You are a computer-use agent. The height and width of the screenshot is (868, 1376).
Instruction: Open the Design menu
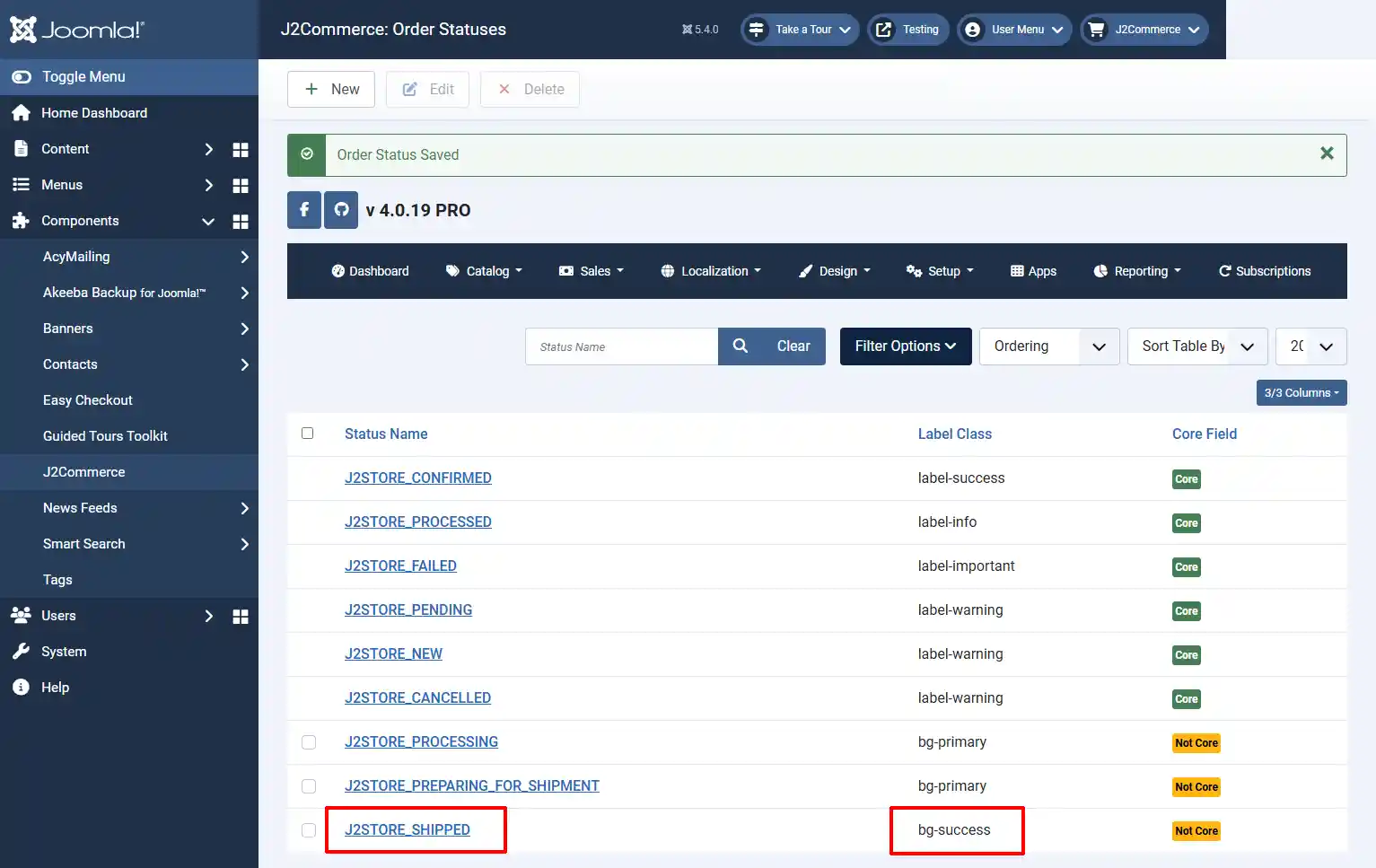[835, 271]
